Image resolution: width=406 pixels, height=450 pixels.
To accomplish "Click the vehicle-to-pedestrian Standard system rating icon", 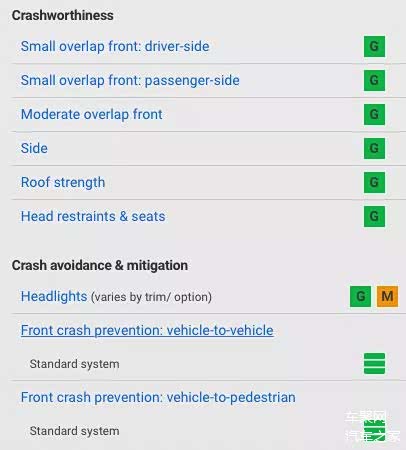I will point(374,431).
